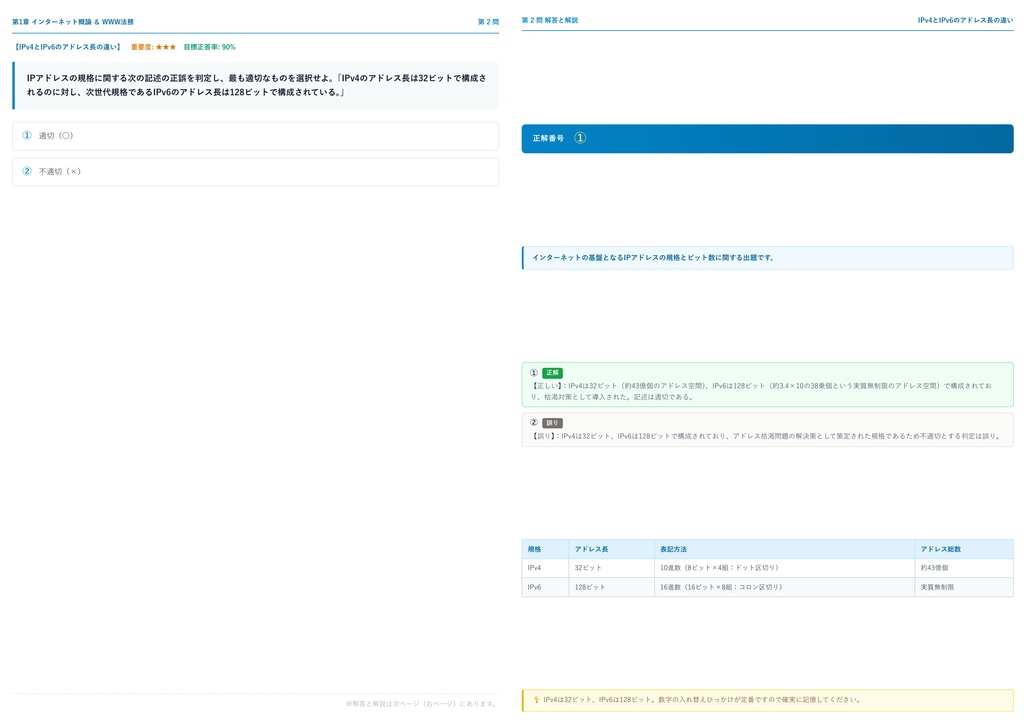Image resolution: width=1024 pixels, height=724 pixels.
Task: Click the circled ① beside 適切(○)
Action: (27, 135)
